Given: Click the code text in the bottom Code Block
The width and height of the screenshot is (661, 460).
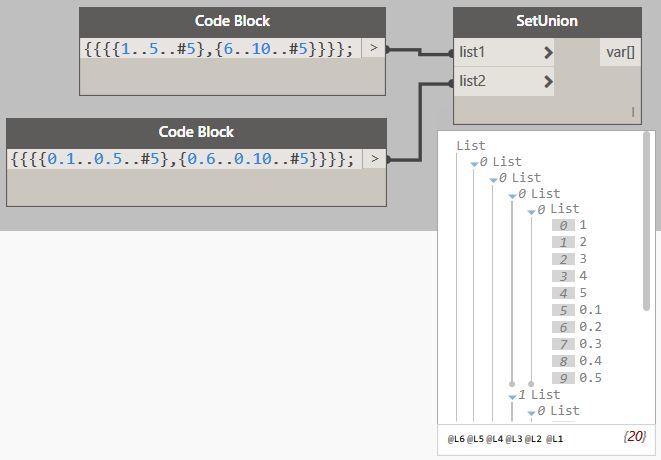Looking at the screenshot, I should point(181,158).
